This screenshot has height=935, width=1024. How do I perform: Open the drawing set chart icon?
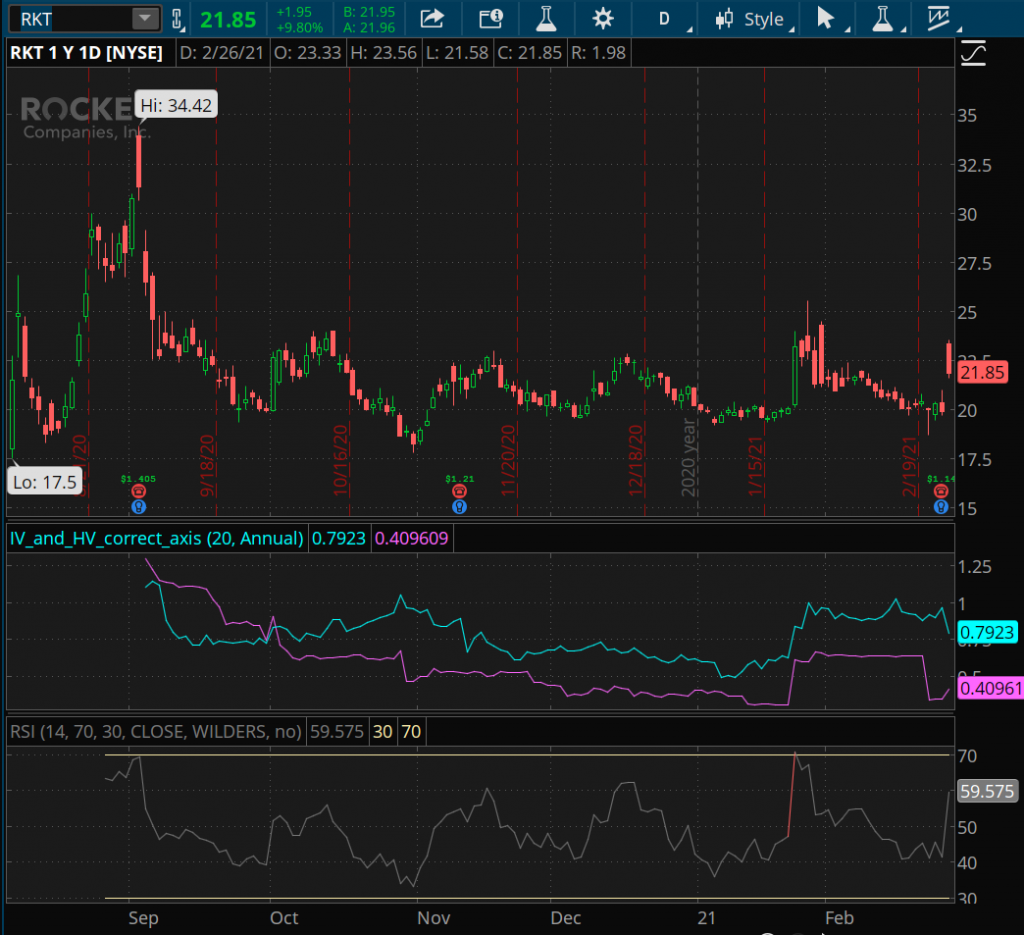point(938,18)
